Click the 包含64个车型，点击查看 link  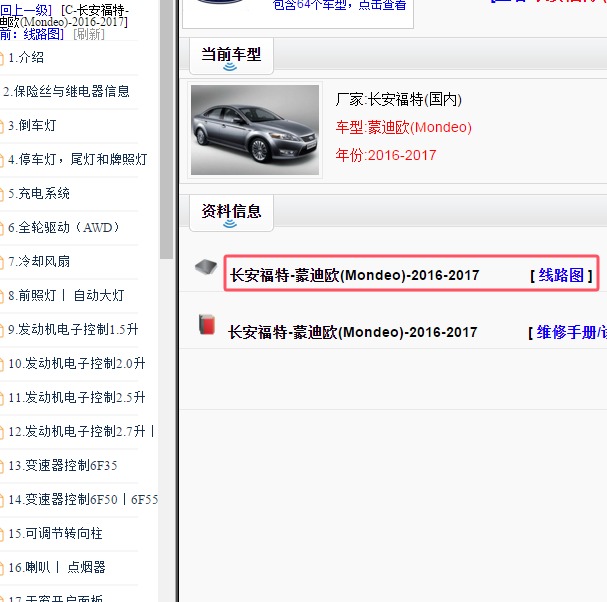tap(340, 5)
